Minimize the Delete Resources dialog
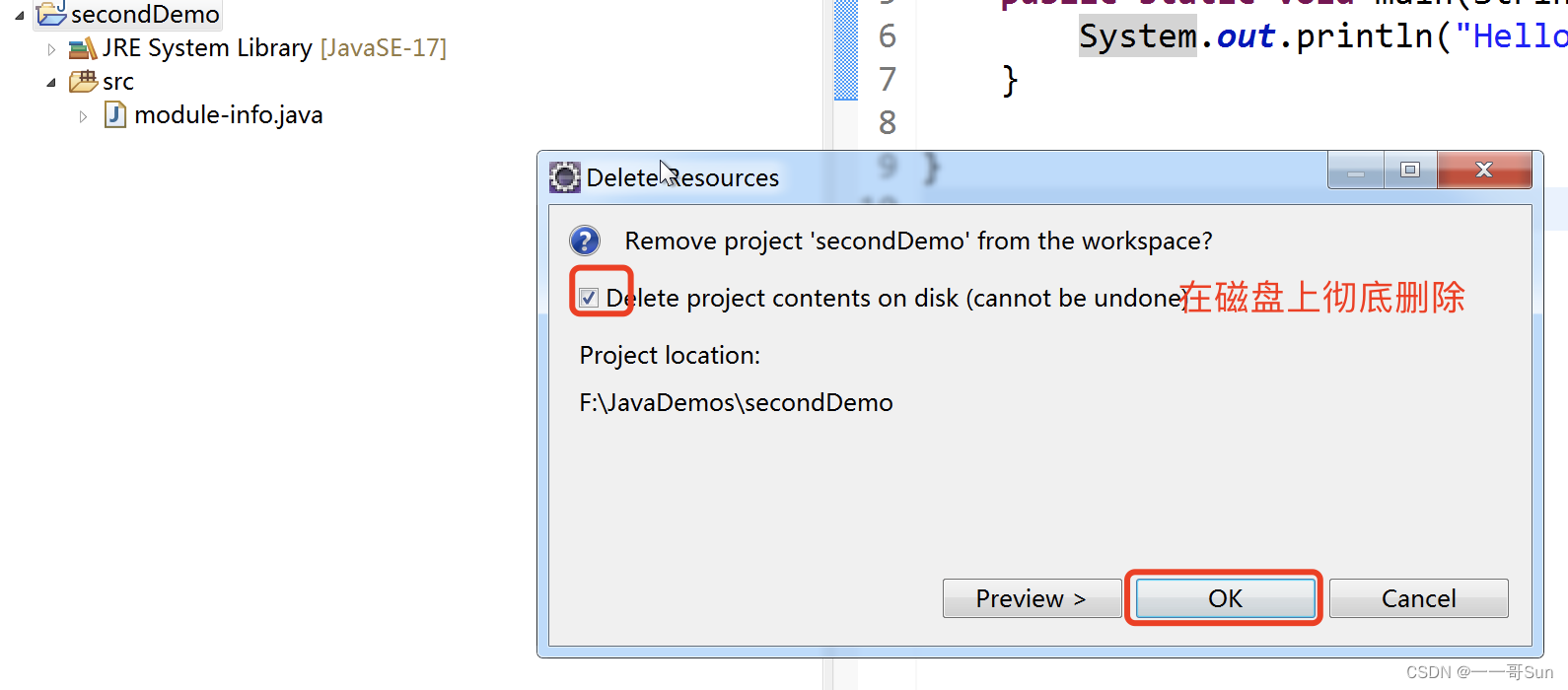Screen dimensions: 1568x690 coord(1356,170)
